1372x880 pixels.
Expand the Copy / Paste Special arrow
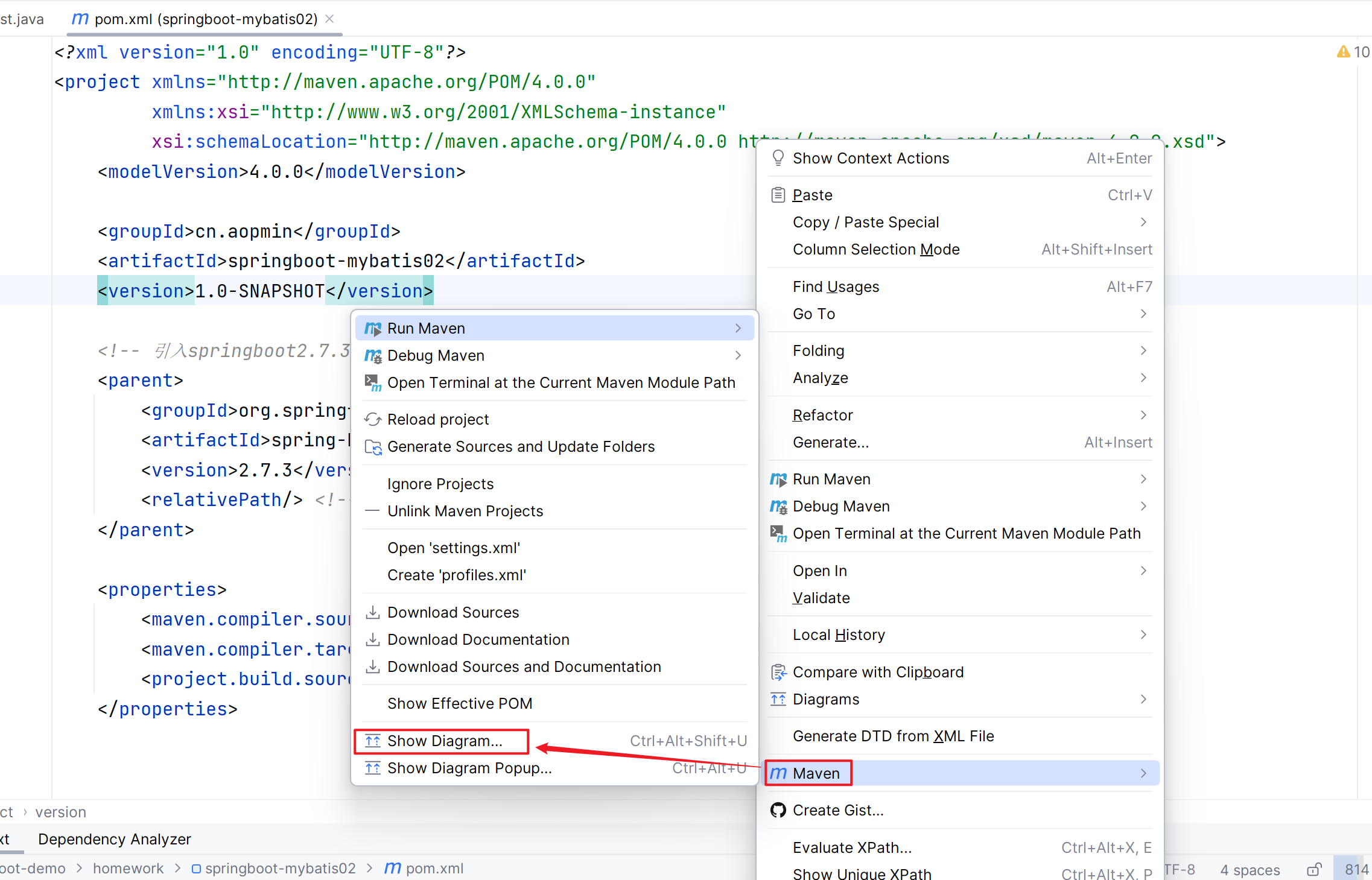(x=1143, y=223)
